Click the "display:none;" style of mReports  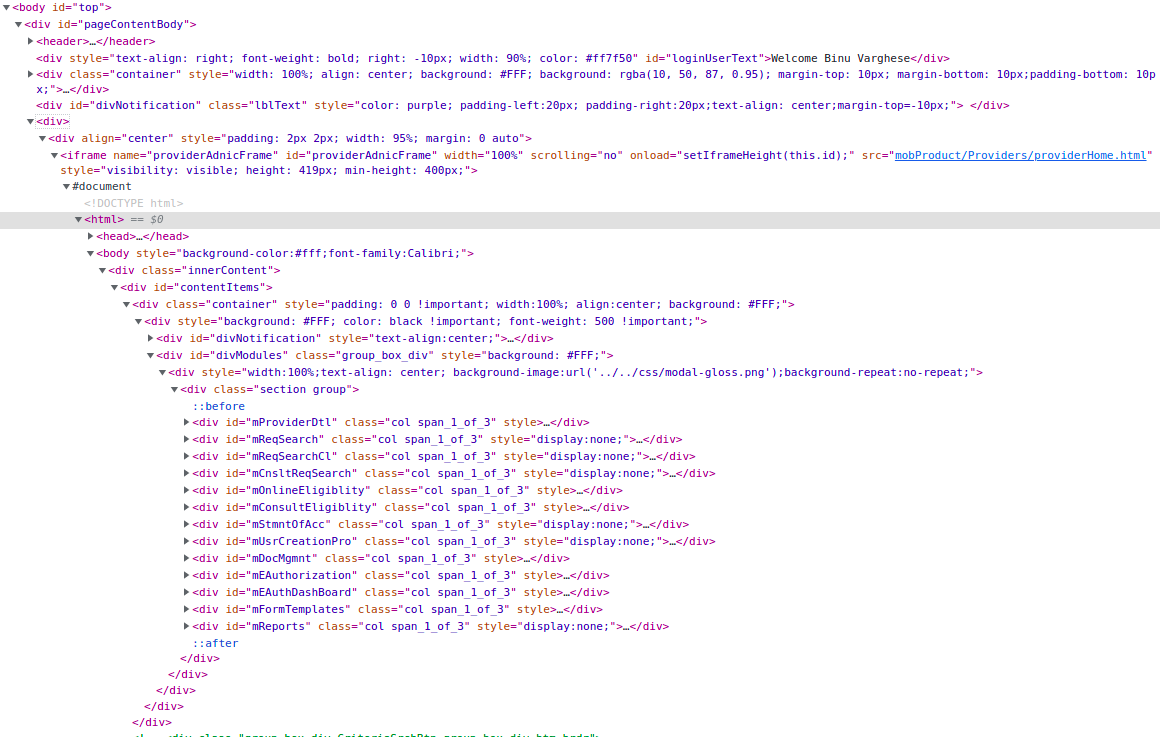[x=569, y=626]
